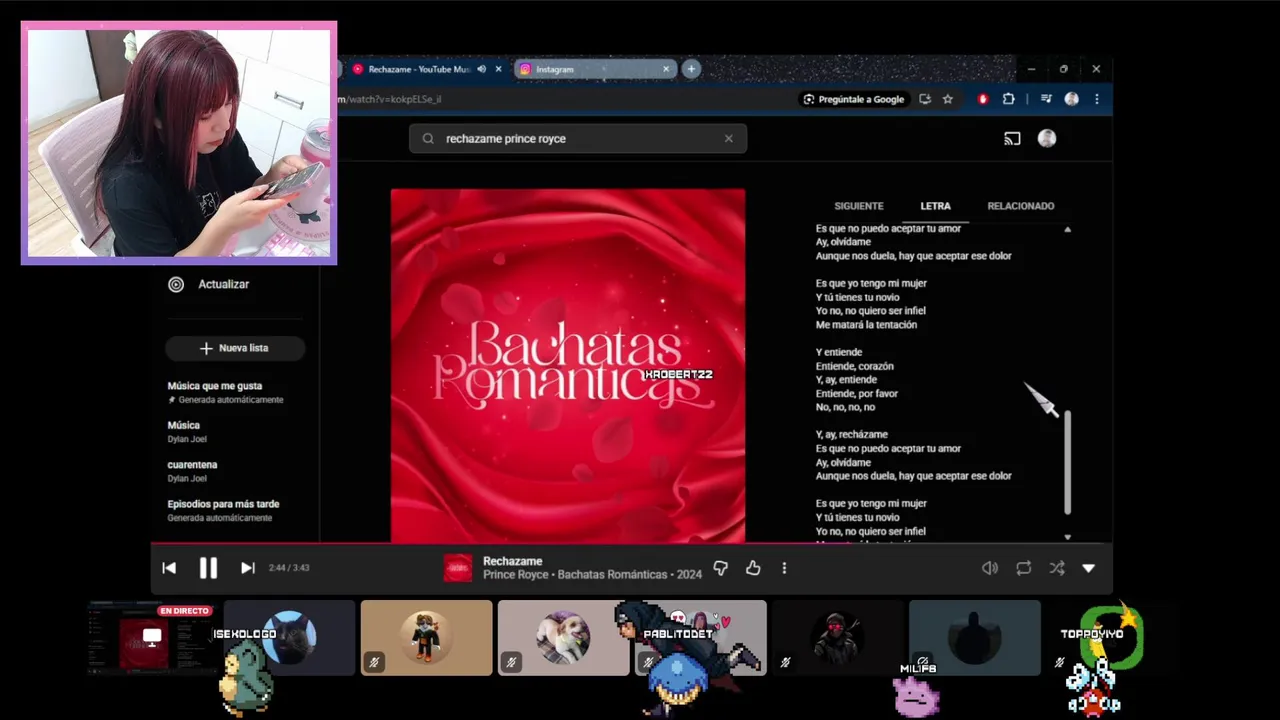Click the lyrics scrollbar down arrow
The width and height of the screenshot is (1280, 720).
pyautogui.click(x=1067, y=537)
